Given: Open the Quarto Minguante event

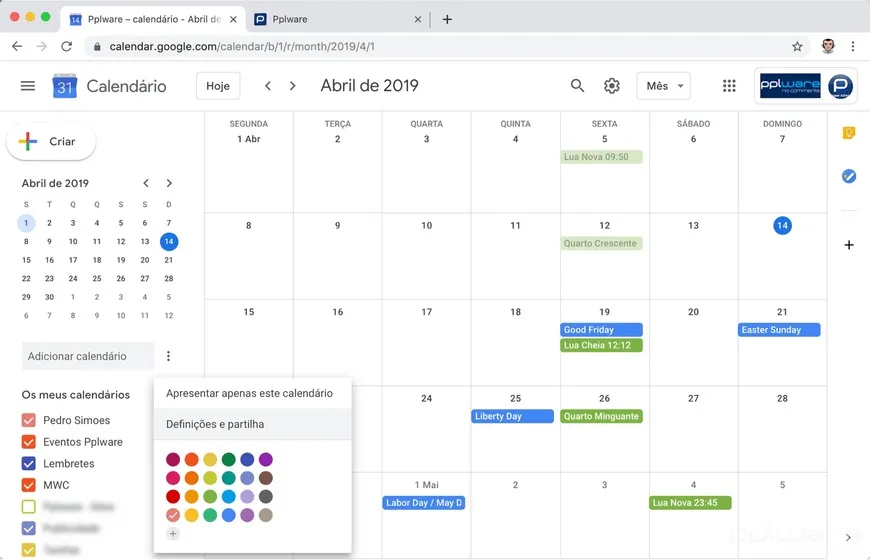Looking at the screenshot, I should pyautogui.click(x=601, y=416).
